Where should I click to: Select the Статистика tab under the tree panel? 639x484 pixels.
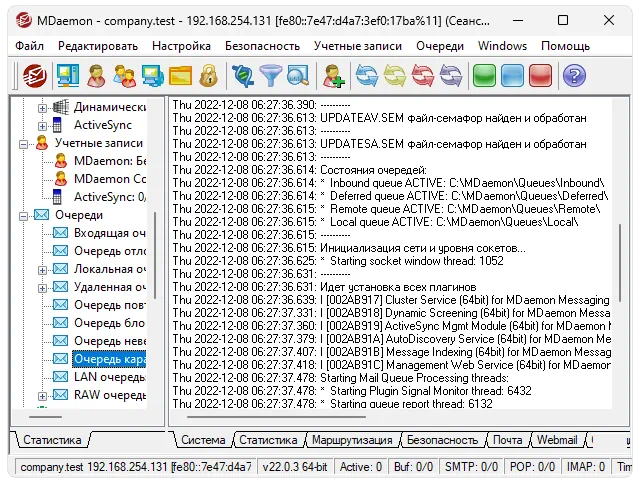click(x=52, y=440)
